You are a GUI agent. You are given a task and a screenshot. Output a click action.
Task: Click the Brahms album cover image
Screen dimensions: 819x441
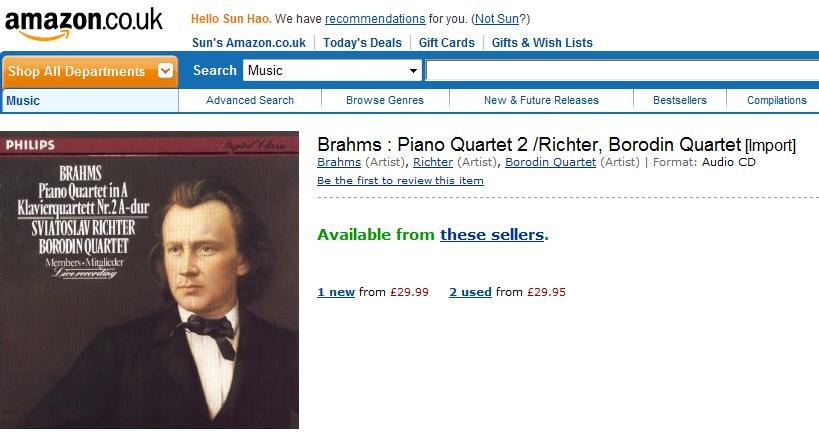pyautogui.click(x=149, y=280)
